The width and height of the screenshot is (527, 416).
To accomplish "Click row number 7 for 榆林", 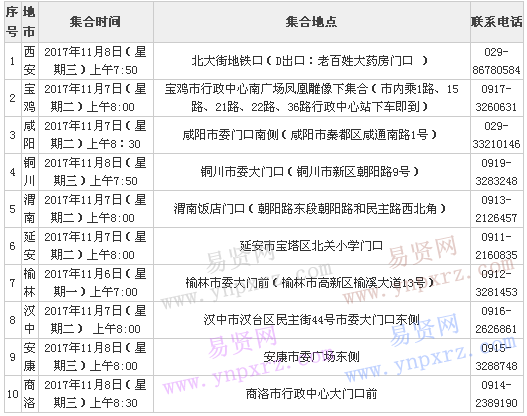I will pyautogui.click(x=12, y=283).
